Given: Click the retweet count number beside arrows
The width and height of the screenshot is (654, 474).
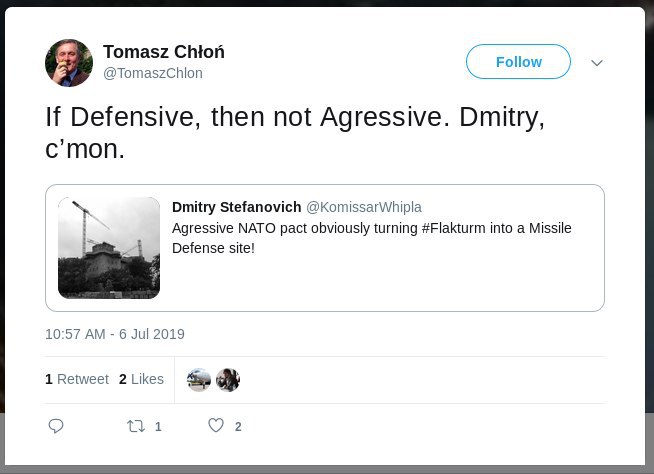Looking at the screenshot, I should (158, 427).
